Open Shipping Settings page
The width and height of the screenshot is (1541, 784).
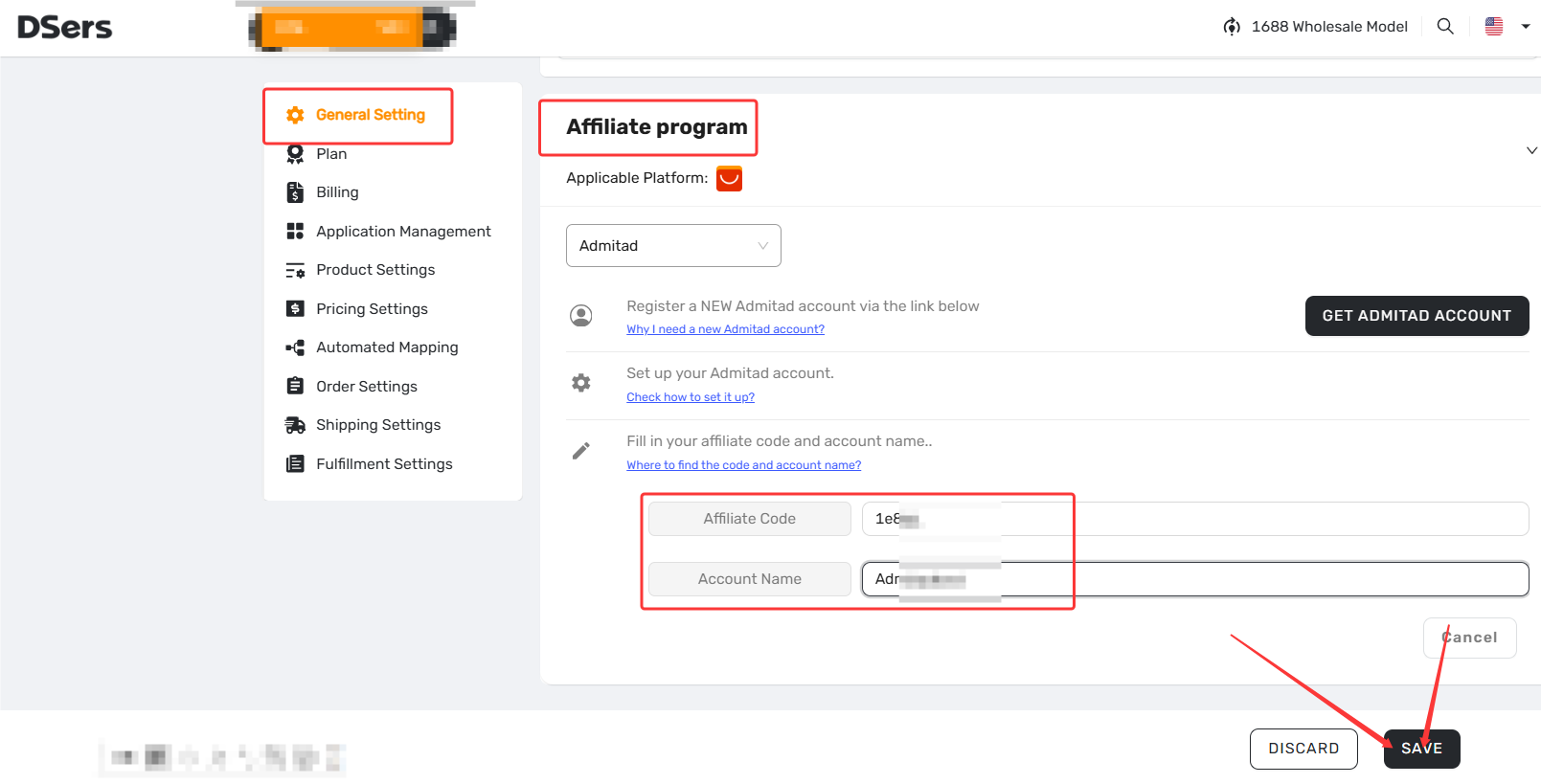tap(378, 425)
